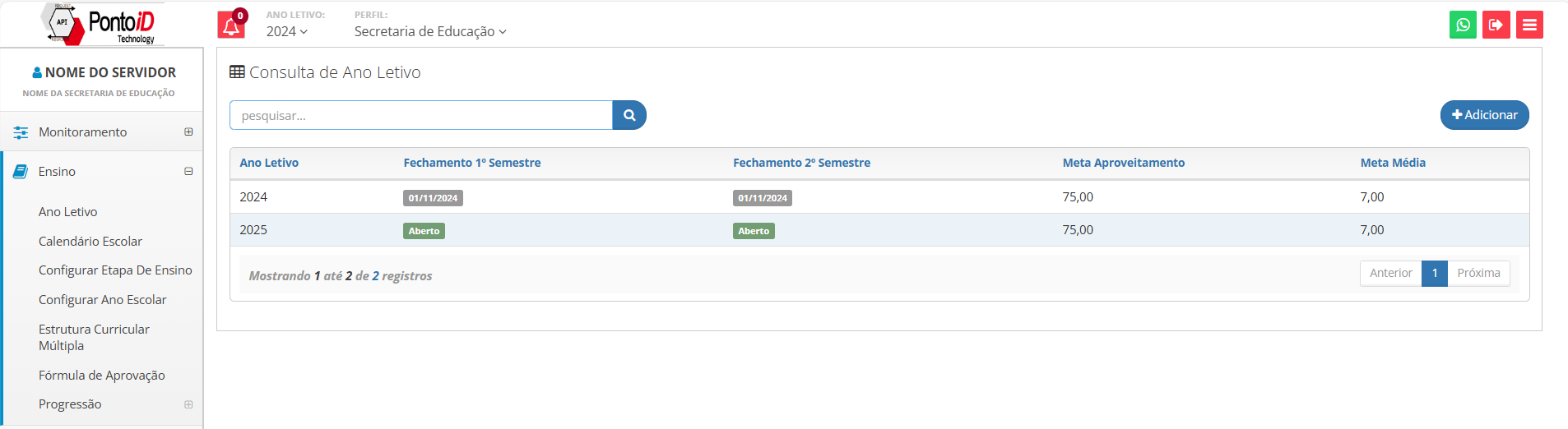Expand the Progressão submenu

(x=188, y=404)
